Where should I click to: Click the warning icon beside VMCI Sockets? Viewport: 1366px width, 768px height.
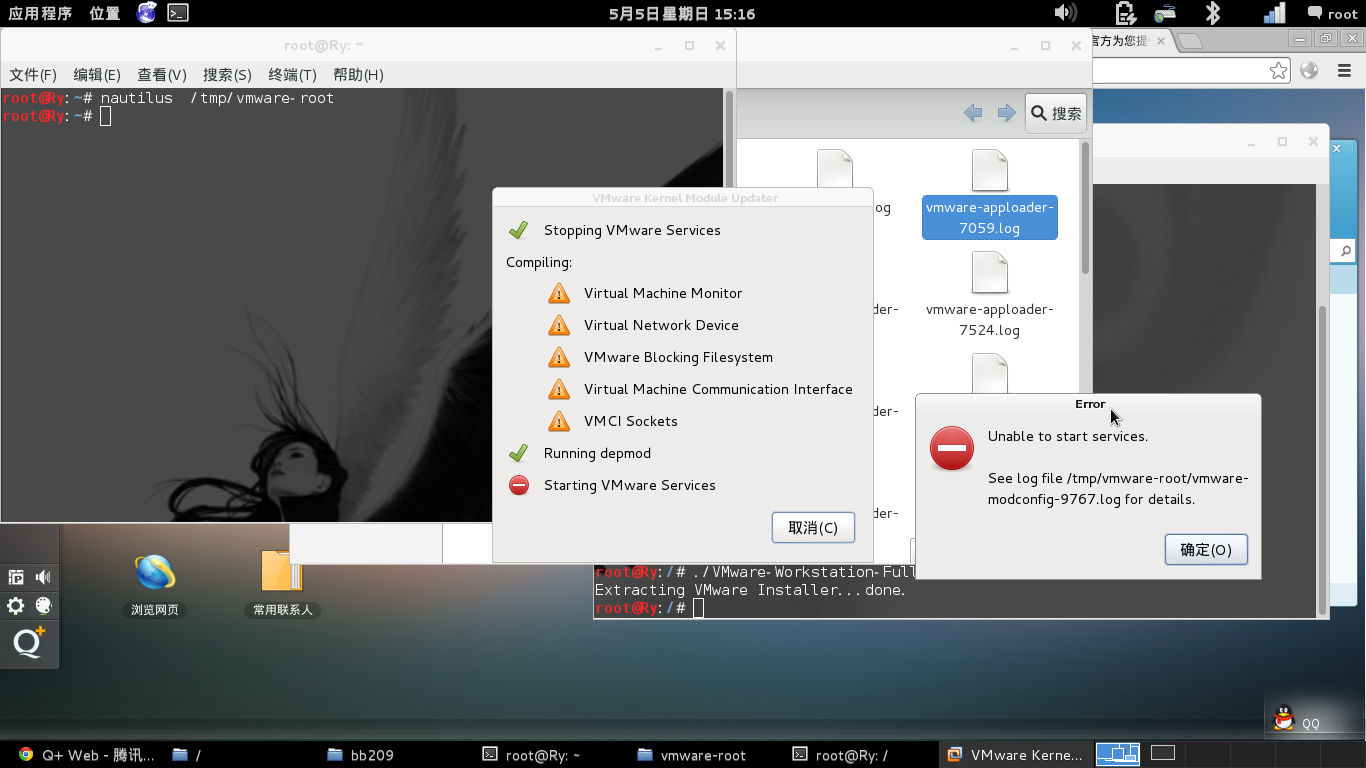[558, 421]
